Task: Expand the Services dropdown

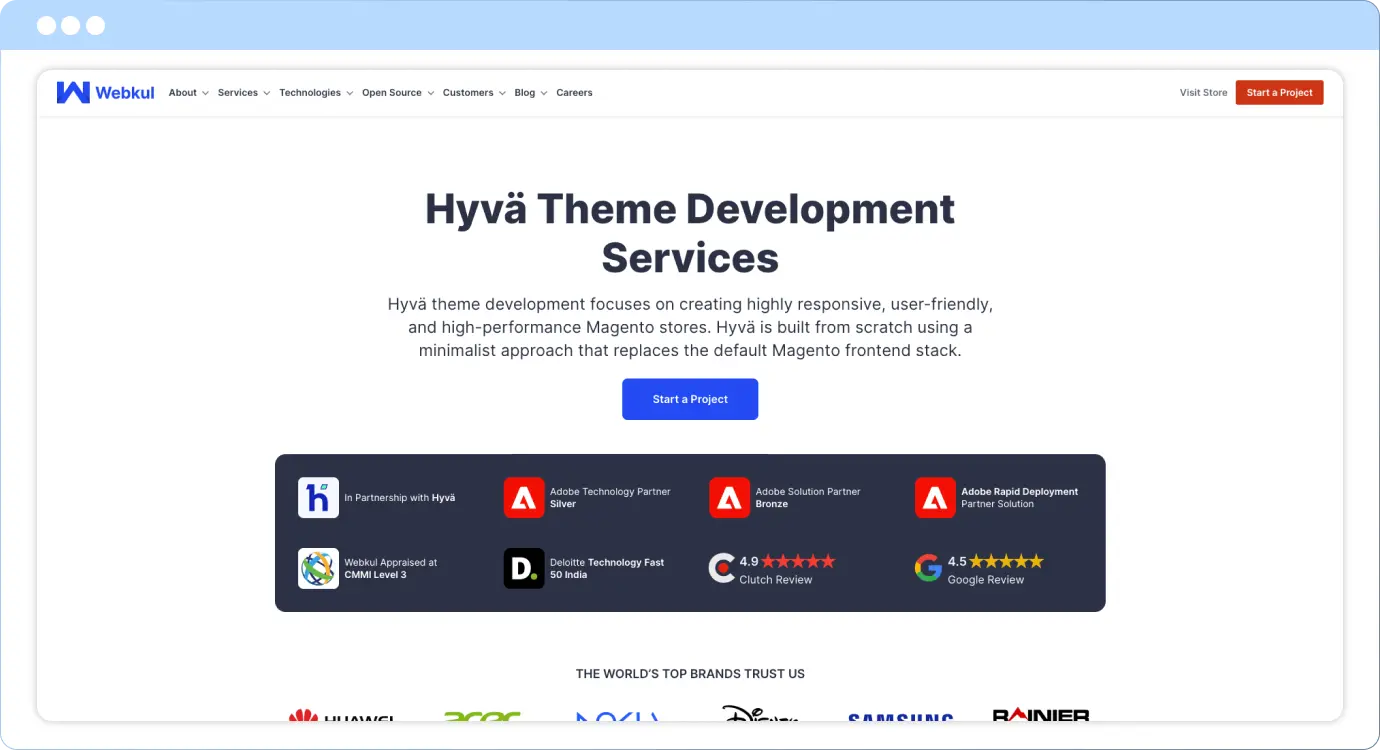Action: pyautogui.click(x=239, y=92)
